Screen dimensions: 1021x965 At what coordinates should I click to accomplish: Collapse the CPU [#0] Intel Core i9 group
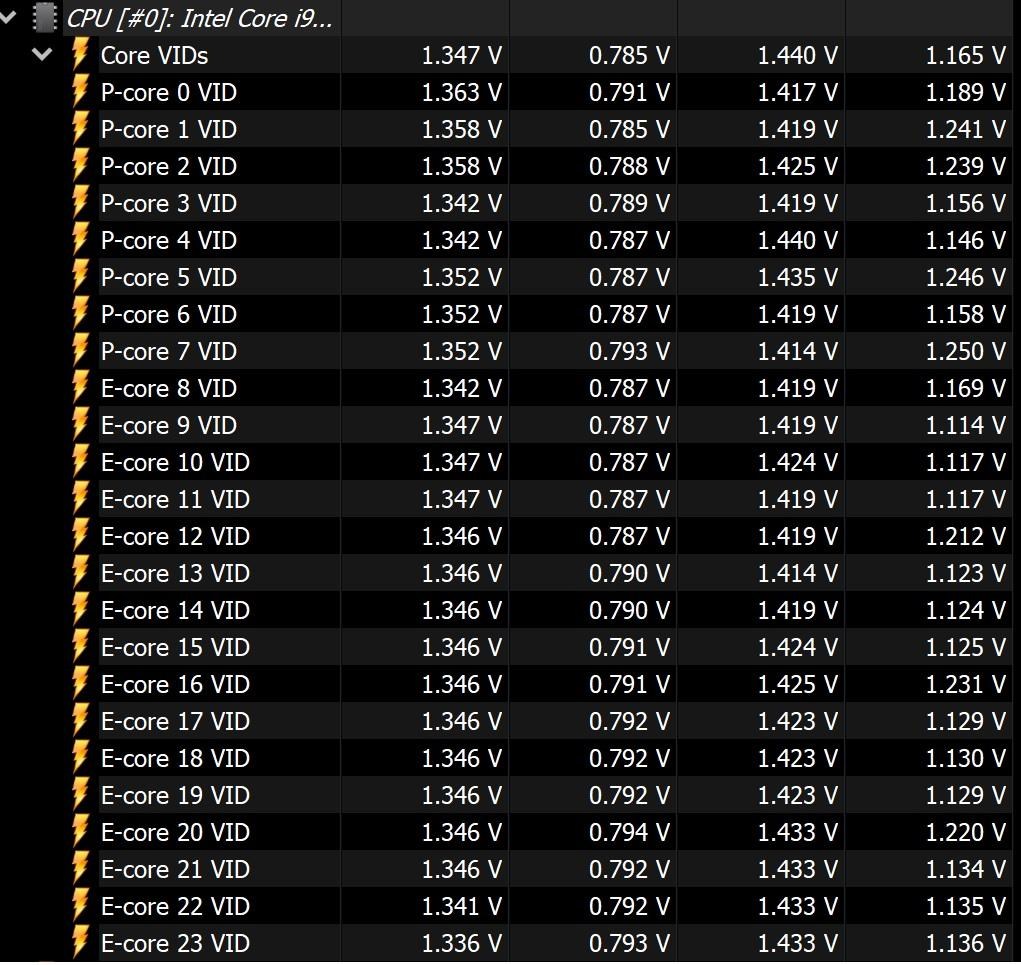8,17
